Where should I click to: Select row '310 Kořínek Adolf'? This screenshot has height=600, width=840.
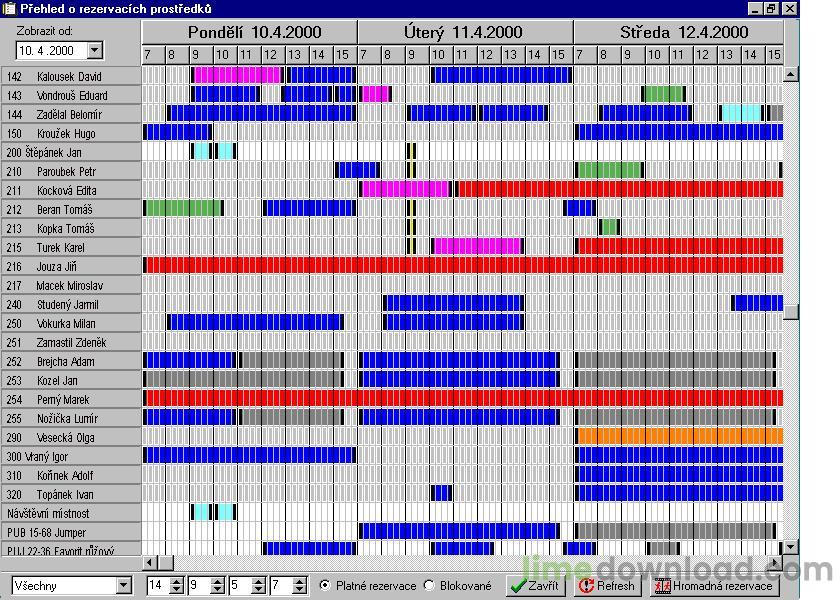pos(71,476)
